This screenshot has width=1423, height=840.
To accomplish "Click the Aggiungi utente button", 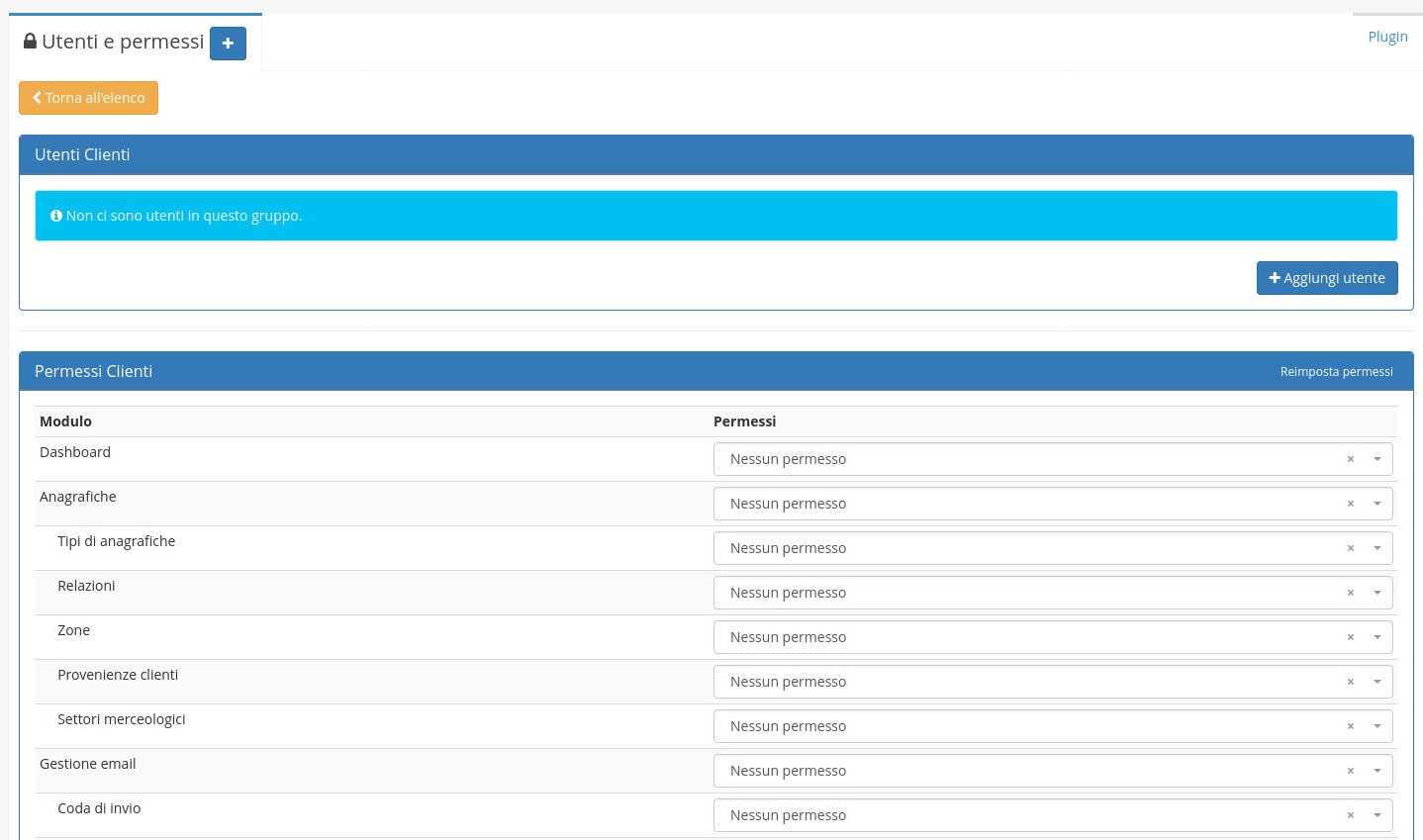I will 1327,278.
